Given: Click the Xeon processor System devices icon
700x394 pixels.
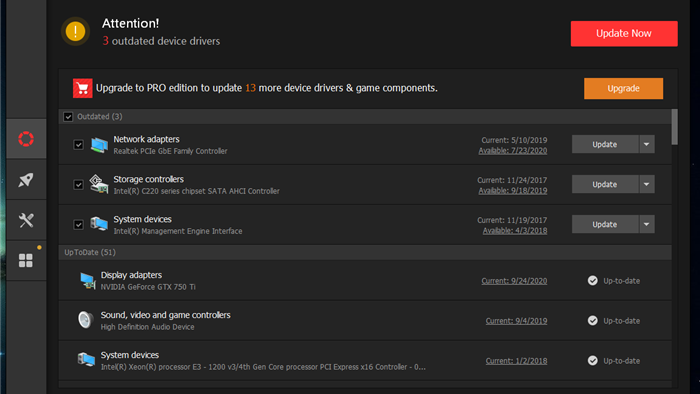Looking at the screenshot, I should [x=86, y=359].
